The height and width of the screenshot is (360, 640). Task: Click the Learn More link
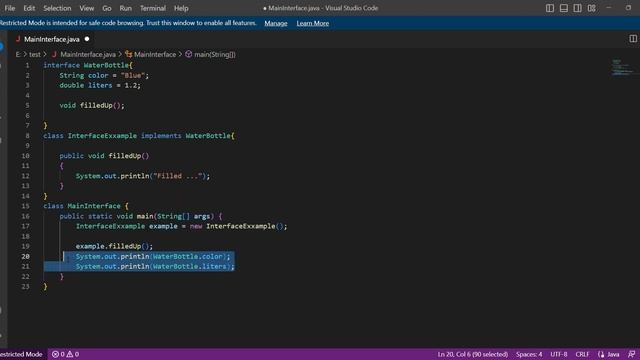point(313,23)
